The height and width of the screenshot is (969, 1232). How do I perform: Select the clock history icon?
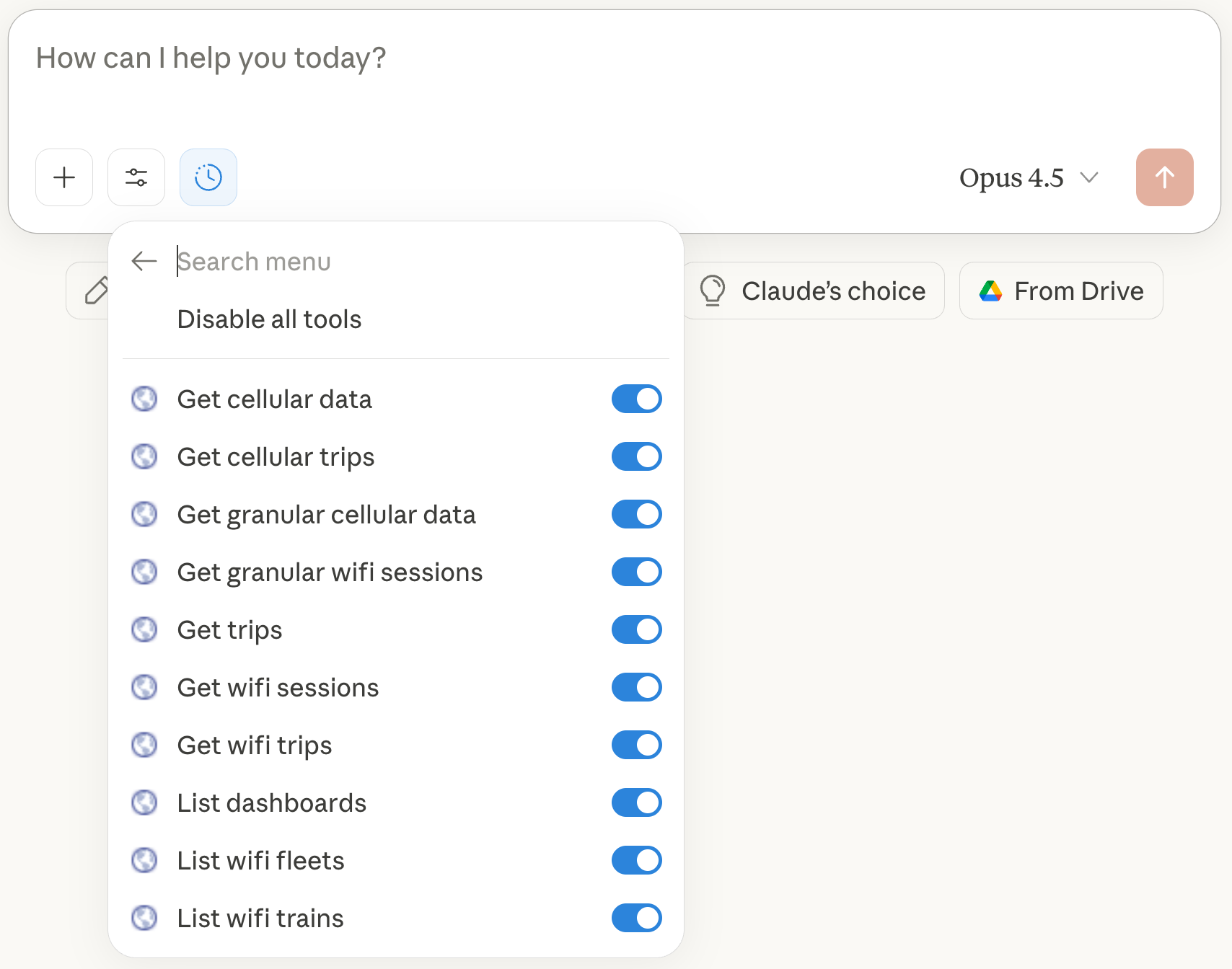208,177
